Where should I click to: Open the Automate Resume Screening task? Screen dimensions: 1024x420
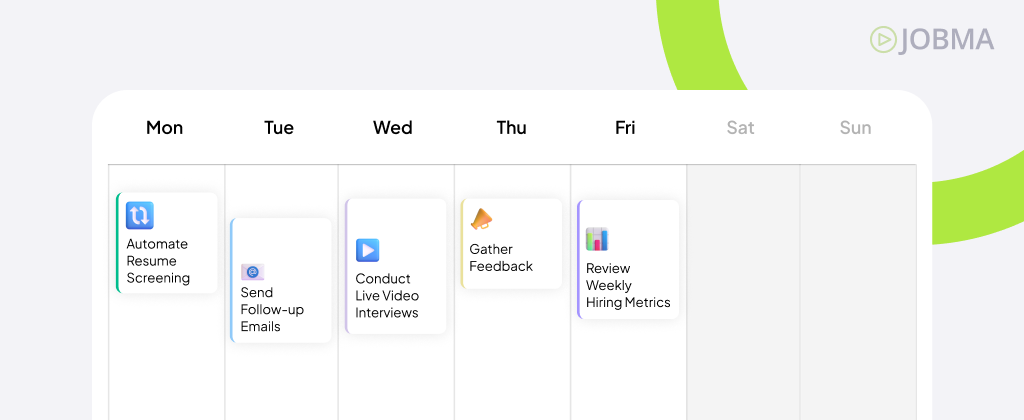167,243
